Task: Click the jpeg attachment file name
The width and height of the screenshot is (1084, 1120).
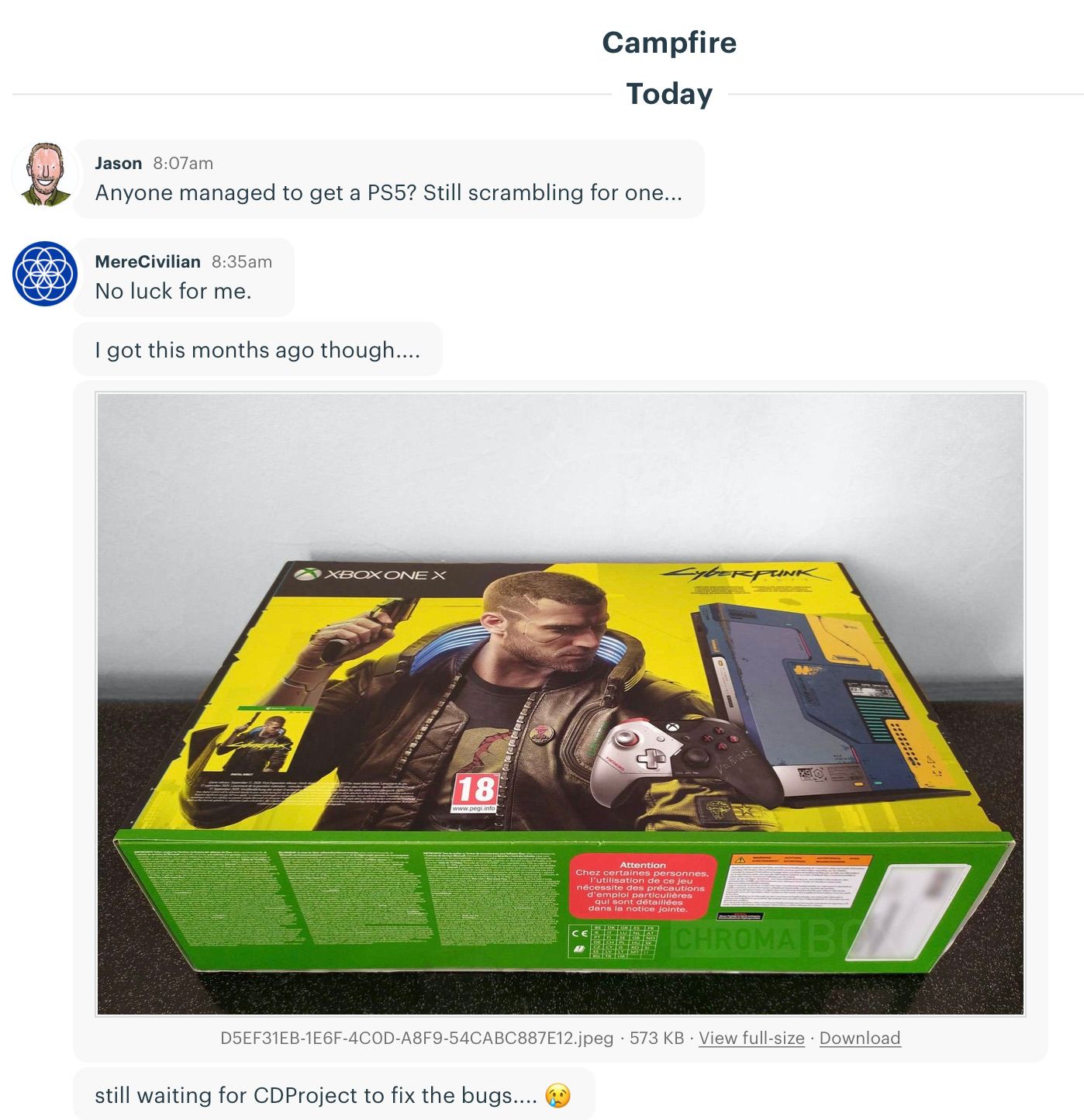Action: click(x=417, y=1038)
